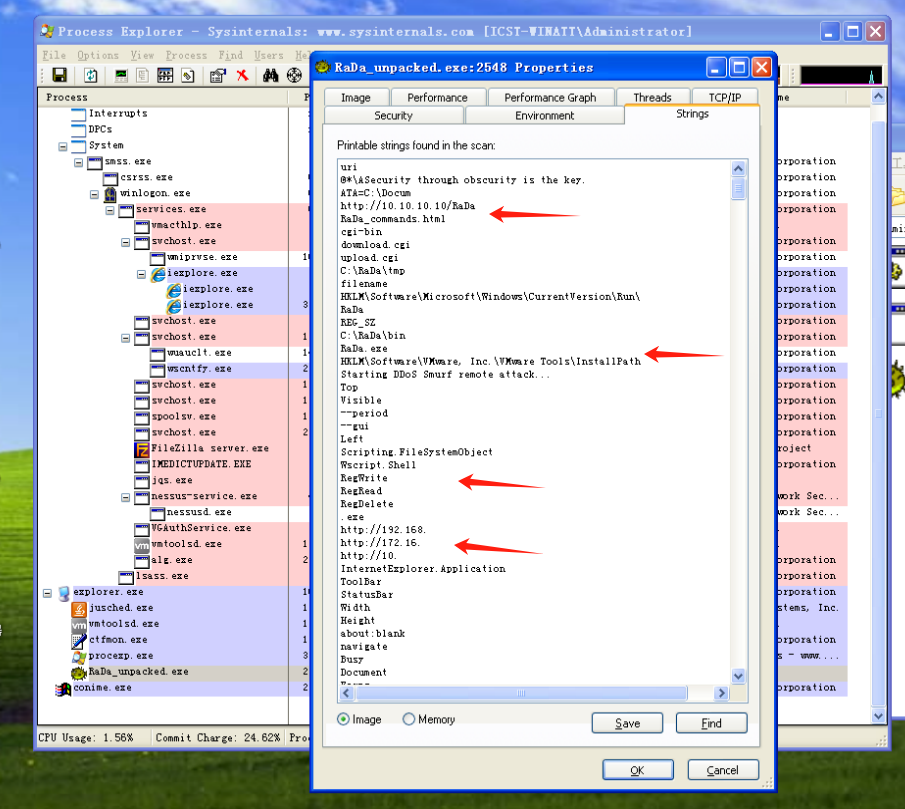Click the DLL/handles view toolbar icon
Screen dimensions: 905x809
point(188,75)
